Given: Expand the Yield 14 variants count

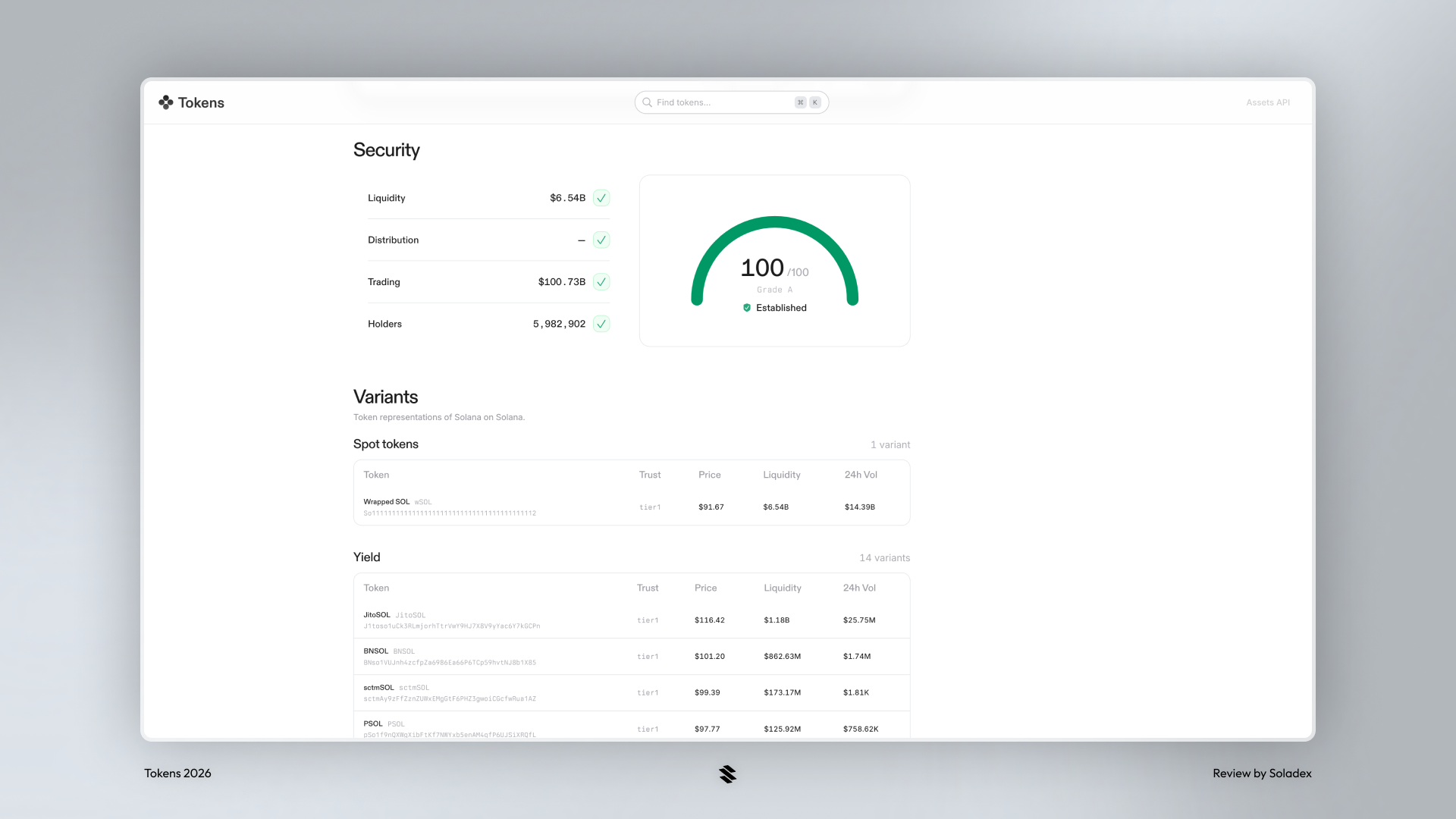Looking at the screenshot, I should [884, 557].
